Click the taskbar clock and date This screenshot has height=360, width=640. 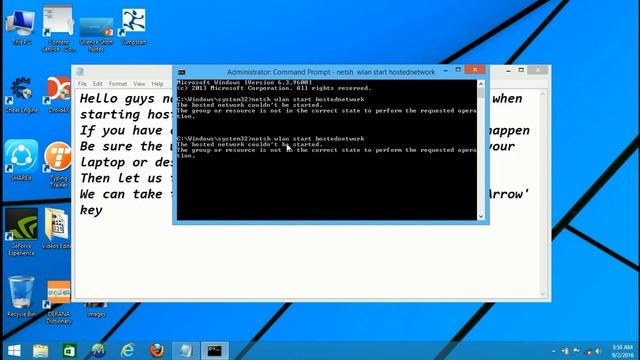tap(622, 351)
